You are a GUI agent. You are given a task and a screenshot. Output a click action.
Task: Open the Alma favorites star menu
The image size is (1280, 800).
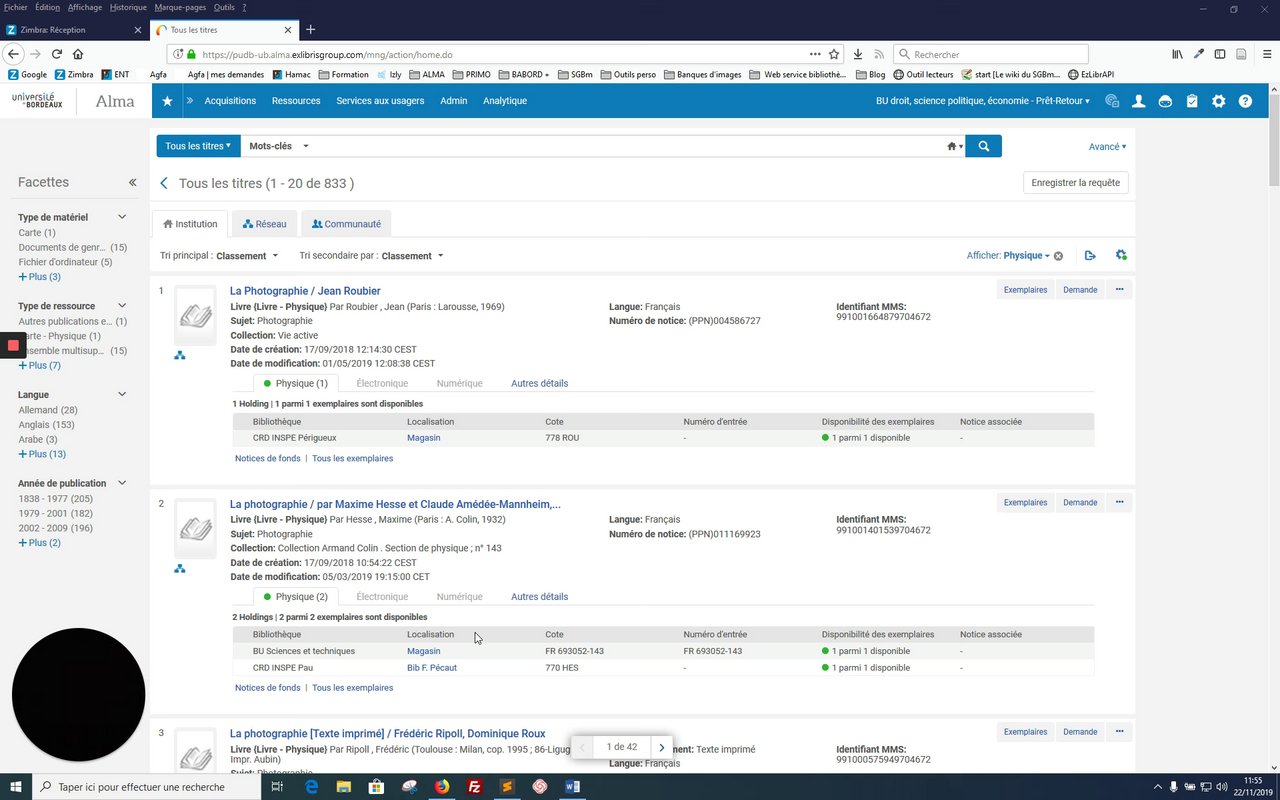[x=167, y=101]
